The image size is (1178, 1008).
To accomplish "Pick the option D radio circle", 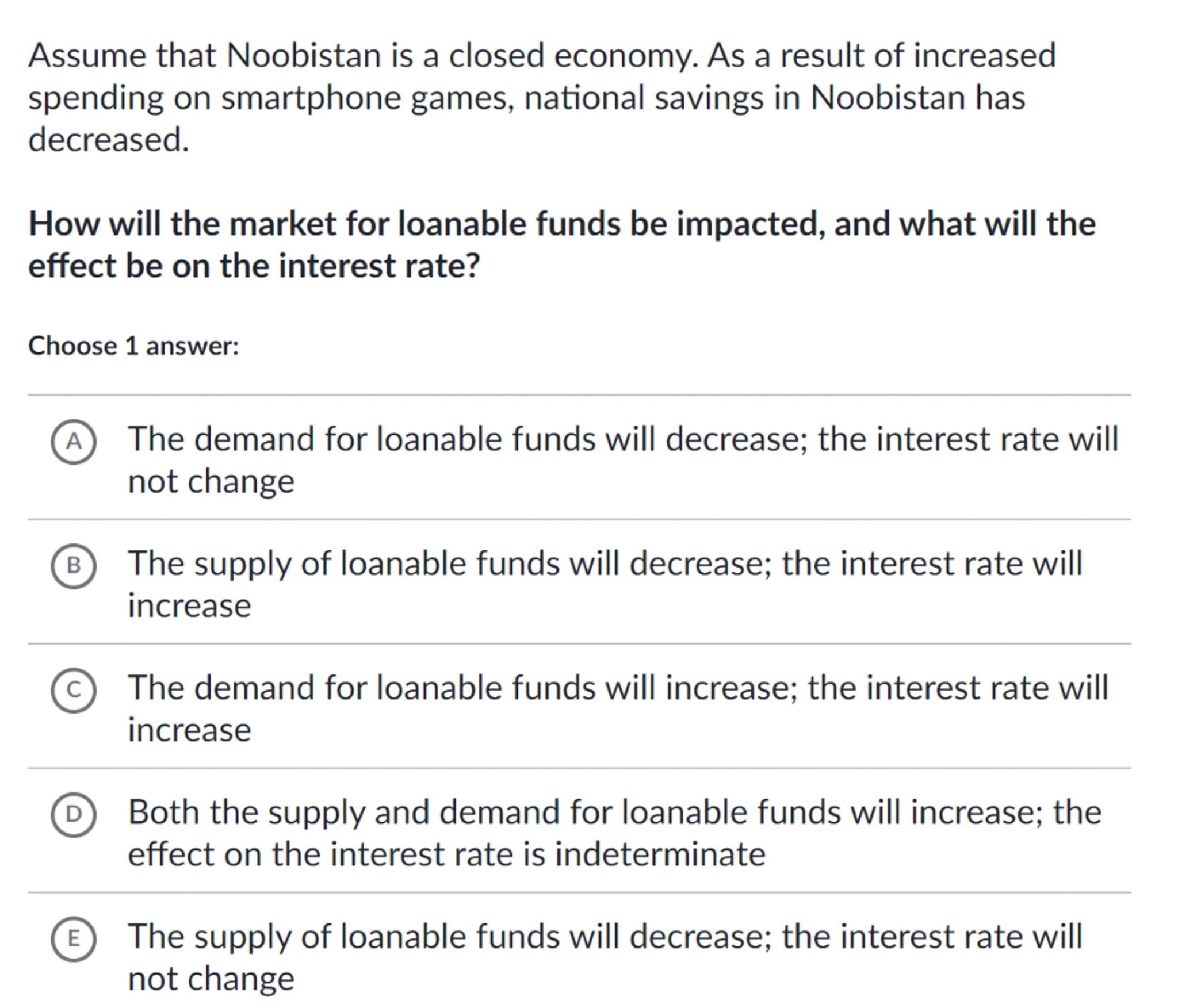I will tap(73, 814).
